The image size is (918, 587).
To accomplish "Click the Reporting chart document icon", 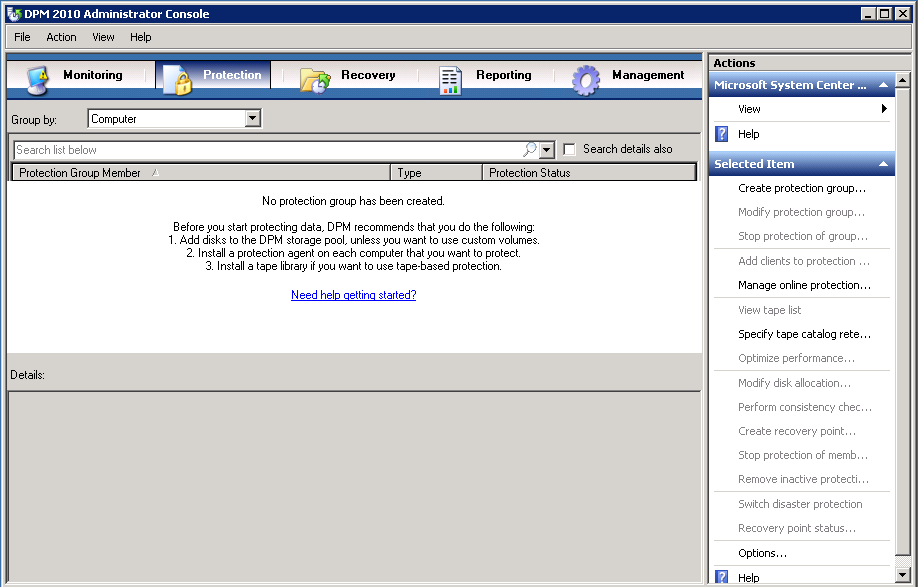I will (x=450, y=80).
